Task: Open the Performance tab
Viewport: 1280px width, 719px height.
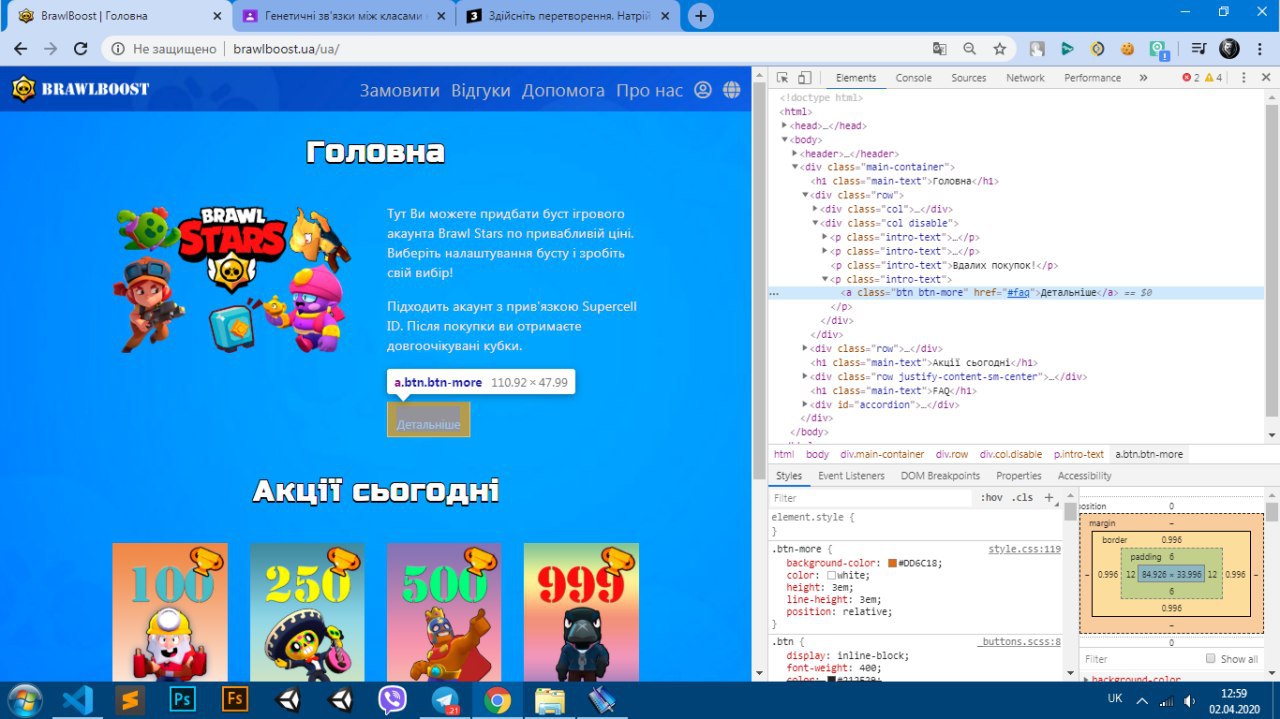Action: pos(1093,78)
